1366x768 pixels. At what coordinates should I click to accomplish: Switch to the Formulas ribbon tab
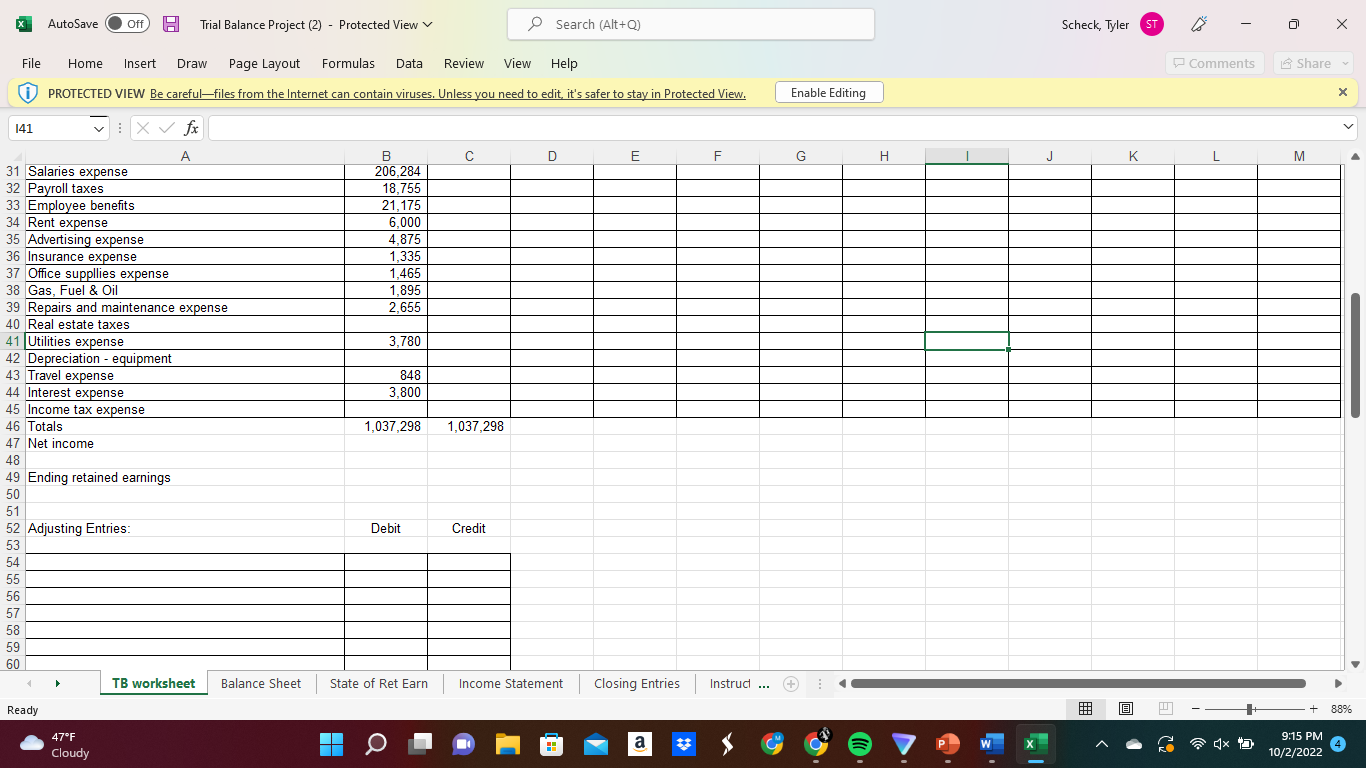pos(347,63)
